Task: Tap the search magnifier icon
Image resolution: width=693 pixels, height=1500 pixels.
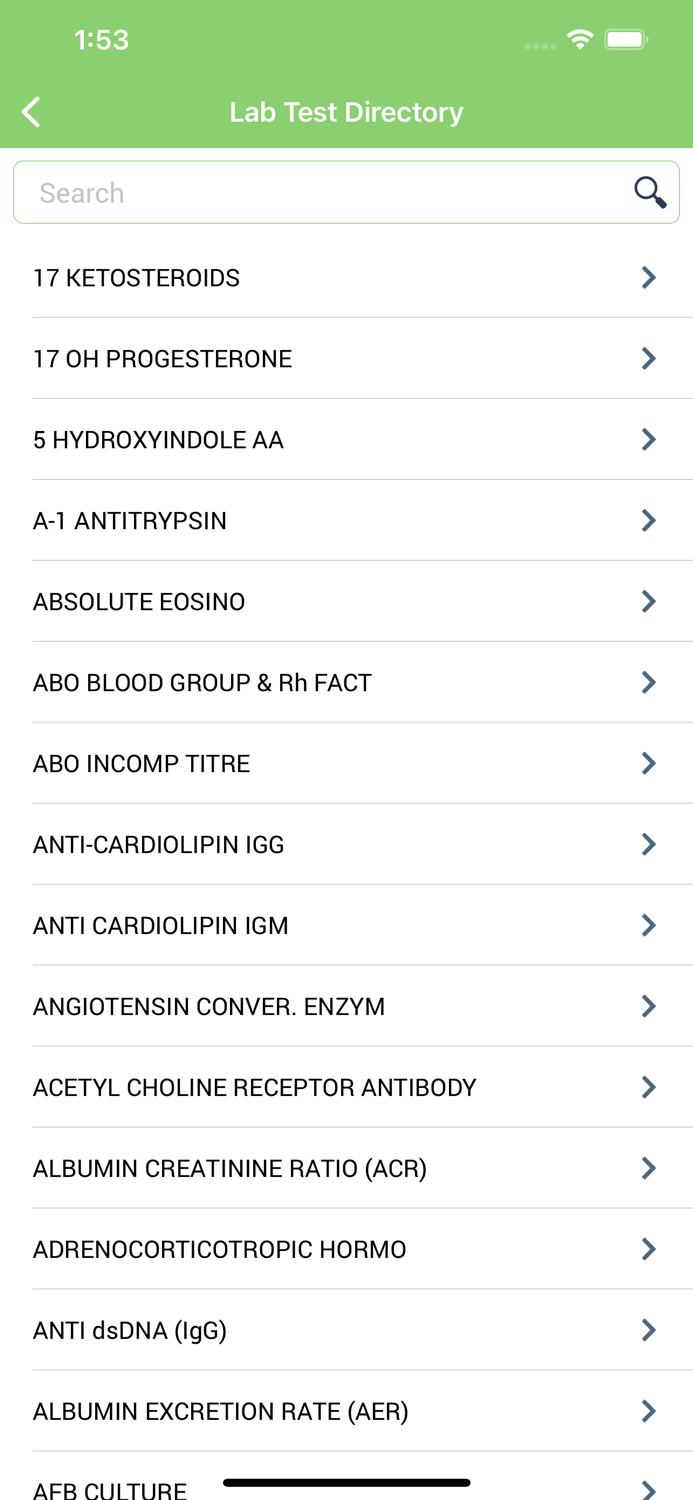Action: [649, 191]
